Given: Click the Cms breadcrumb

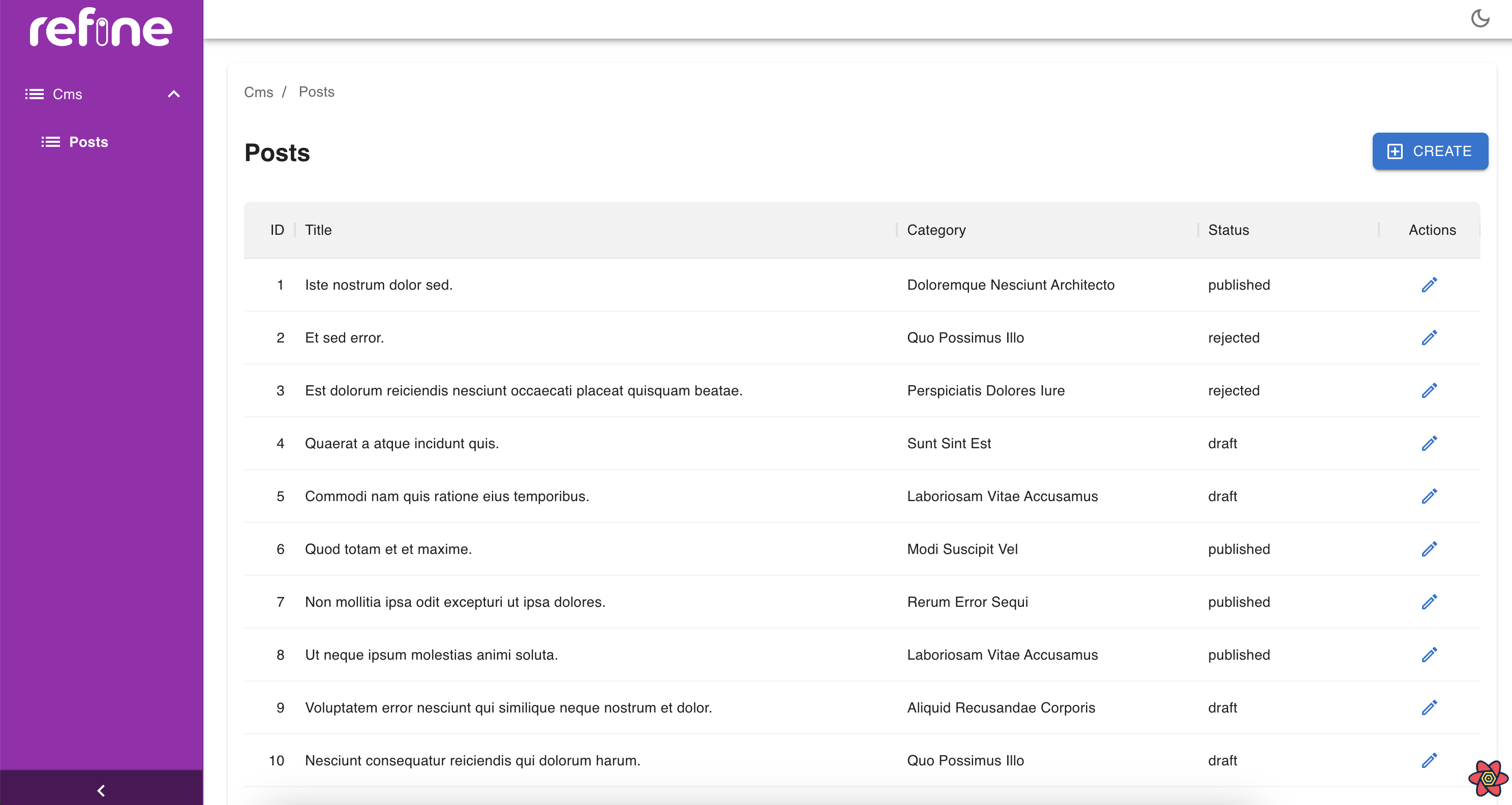Looking at the screenshot, I should tap(258, 92).
